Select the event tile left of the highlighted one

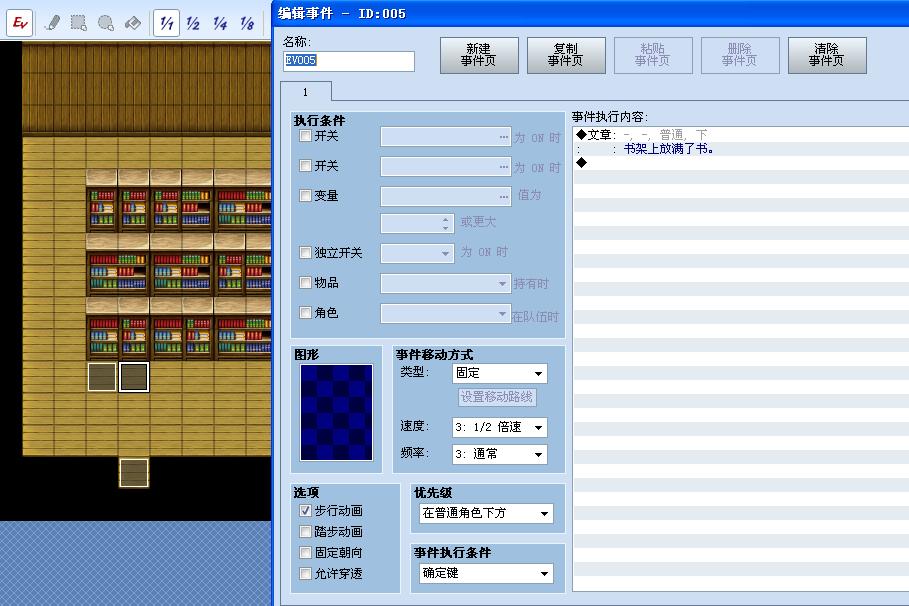tap(102, 377)
